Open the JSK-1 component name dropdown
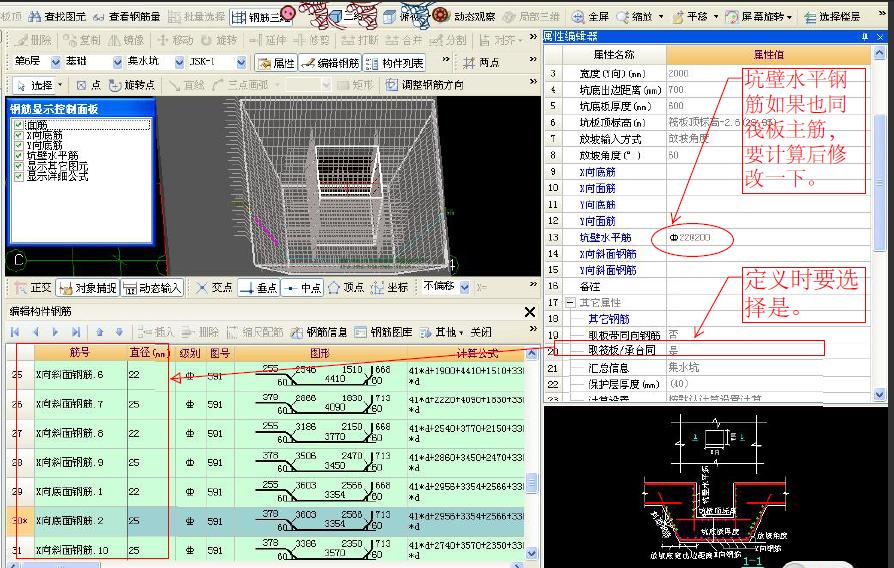Viewport: 894px width, 568px height. [x=241, y=62]
